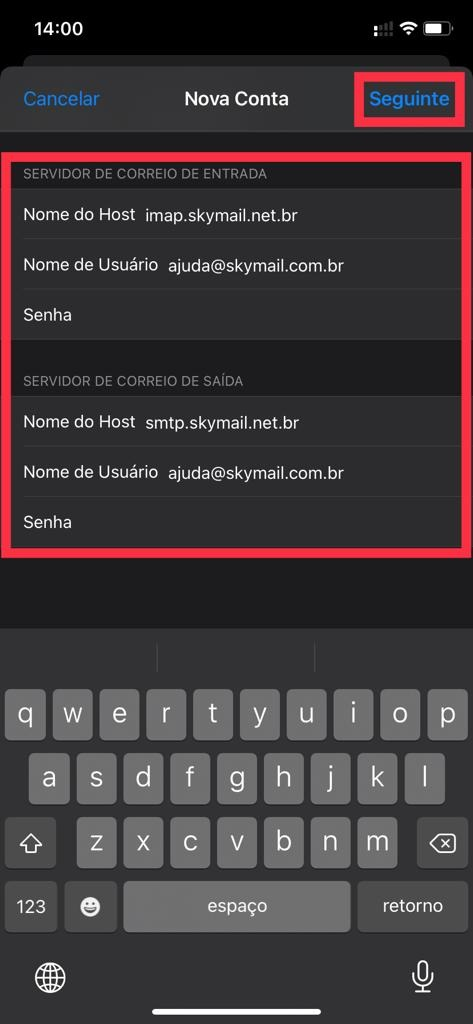
Task: Switch to the 123 numeric keyboard
Action: 31,906
